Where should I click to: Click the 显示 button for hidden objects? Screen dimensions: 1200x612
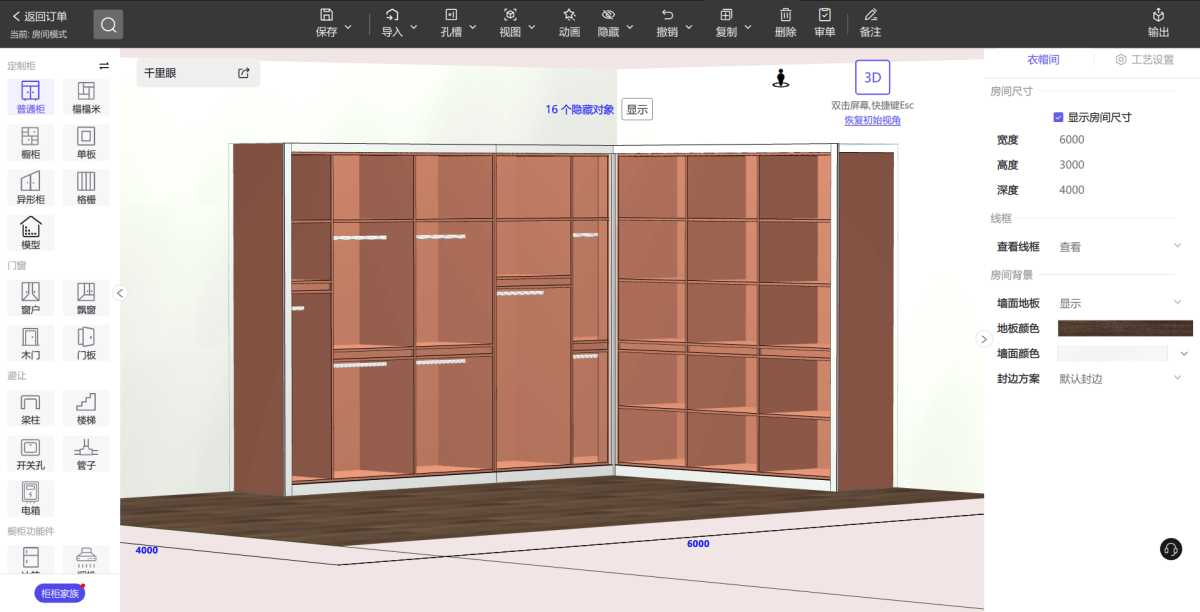637,109
